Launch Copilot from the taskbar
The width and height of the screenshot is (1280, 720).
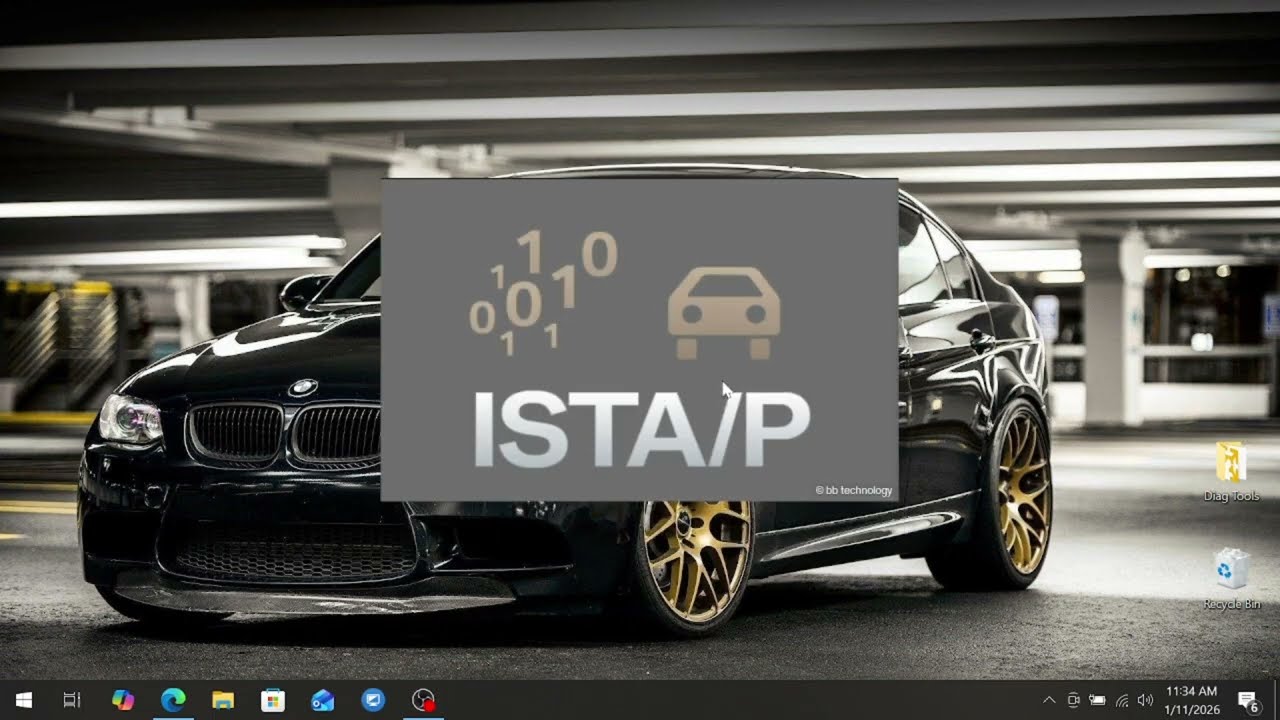[x=123, y=700]
